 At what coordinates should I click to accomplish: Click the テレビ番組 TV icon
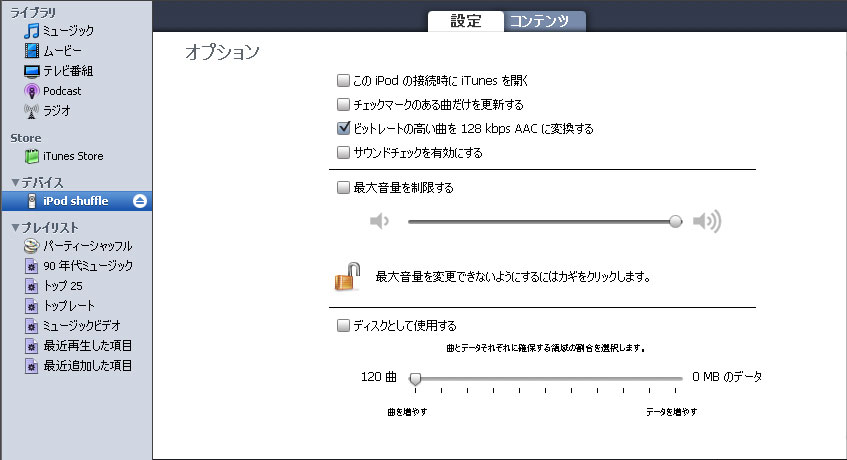pos(32,71)
